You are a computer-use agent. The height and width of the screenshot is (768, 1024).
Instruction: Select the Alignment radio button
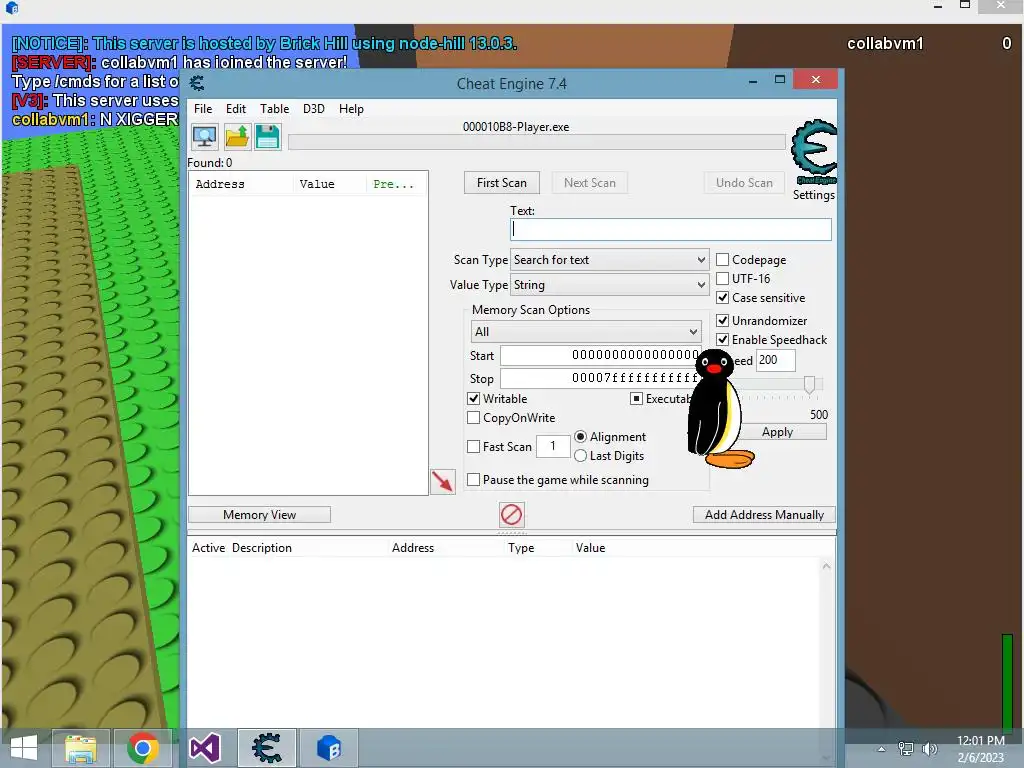580,437
